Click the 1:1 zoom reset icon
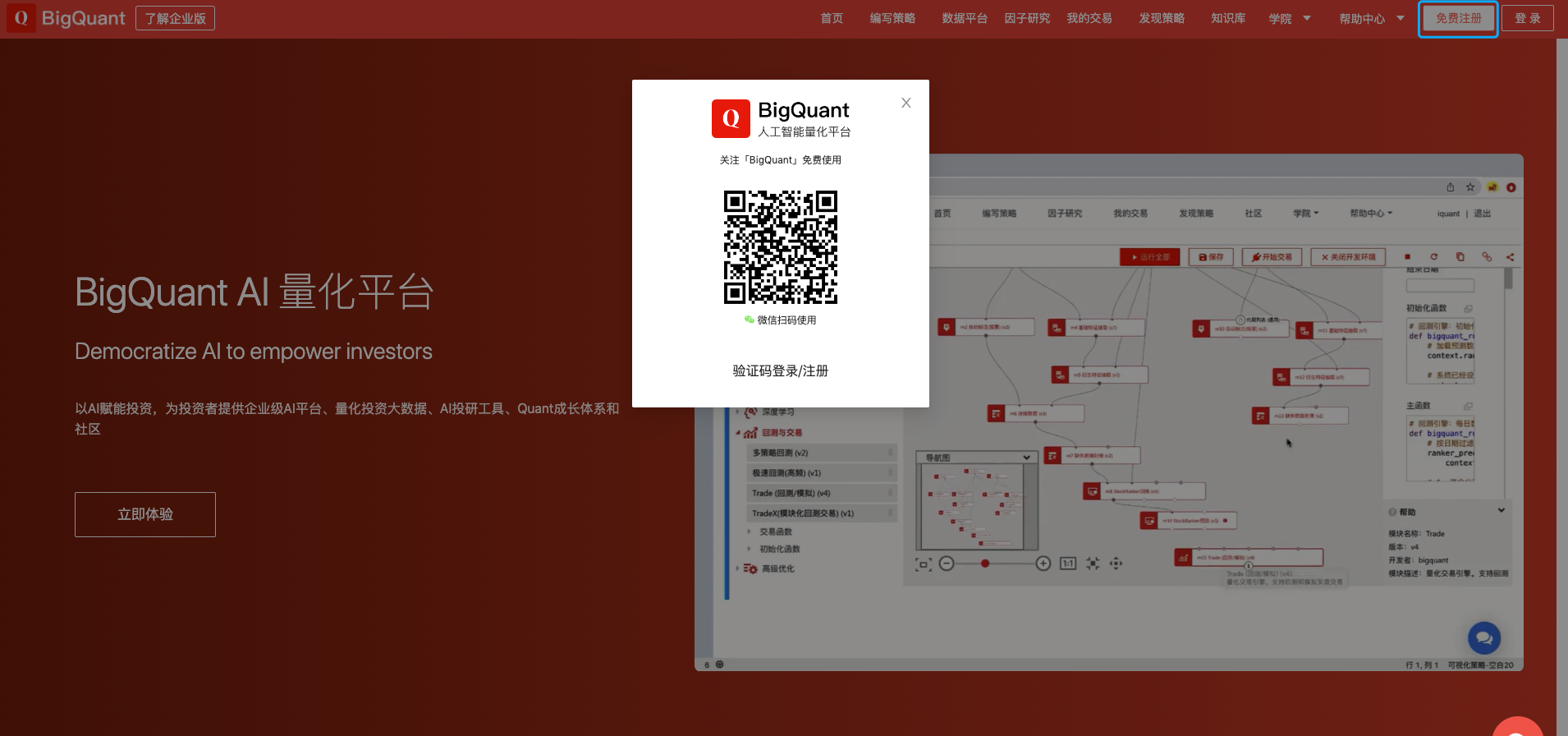Screen dimensions: 1568x736 (x=1068, y=563)
